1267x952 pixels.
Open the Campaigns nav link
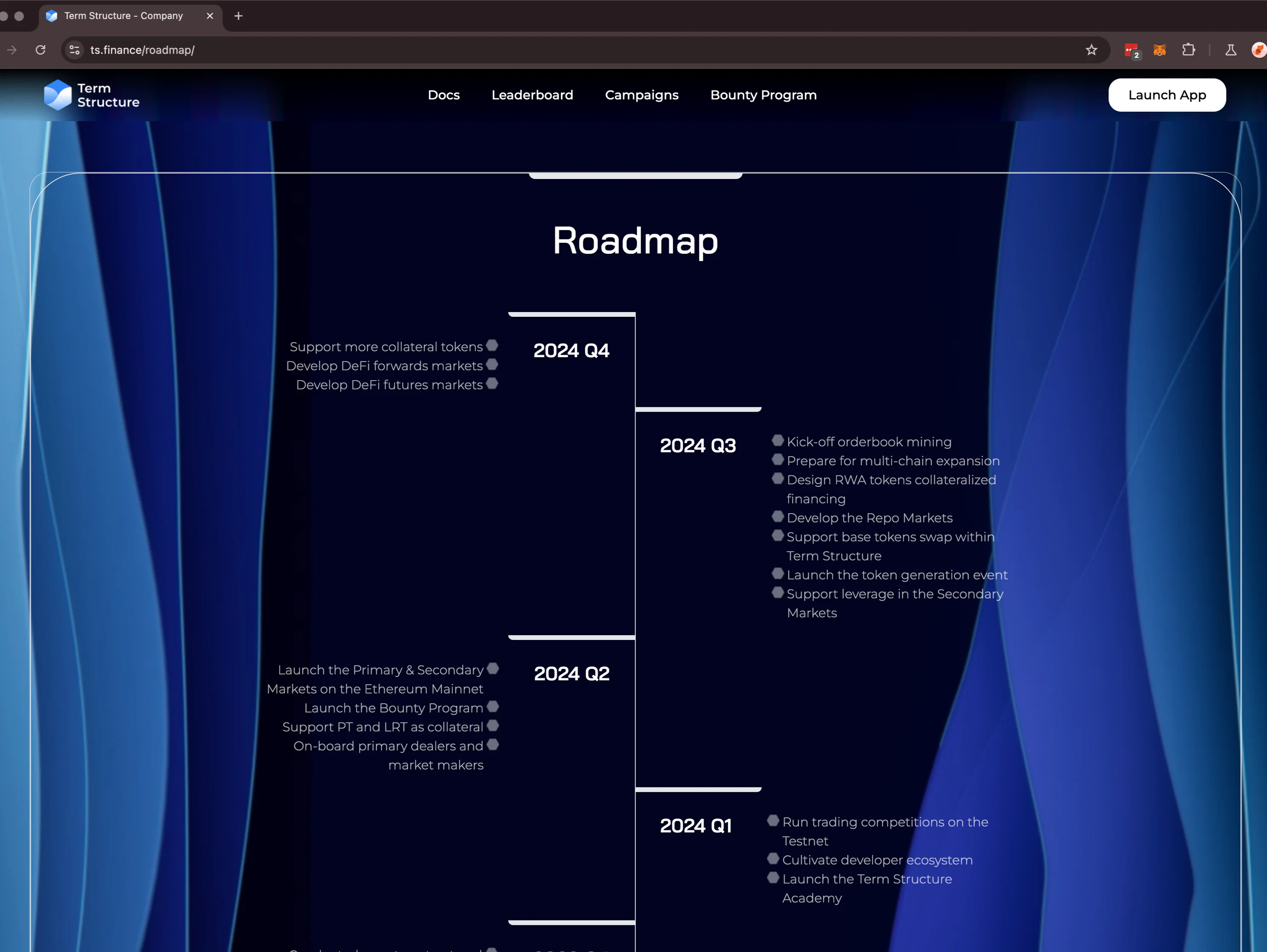coord(642,95)
